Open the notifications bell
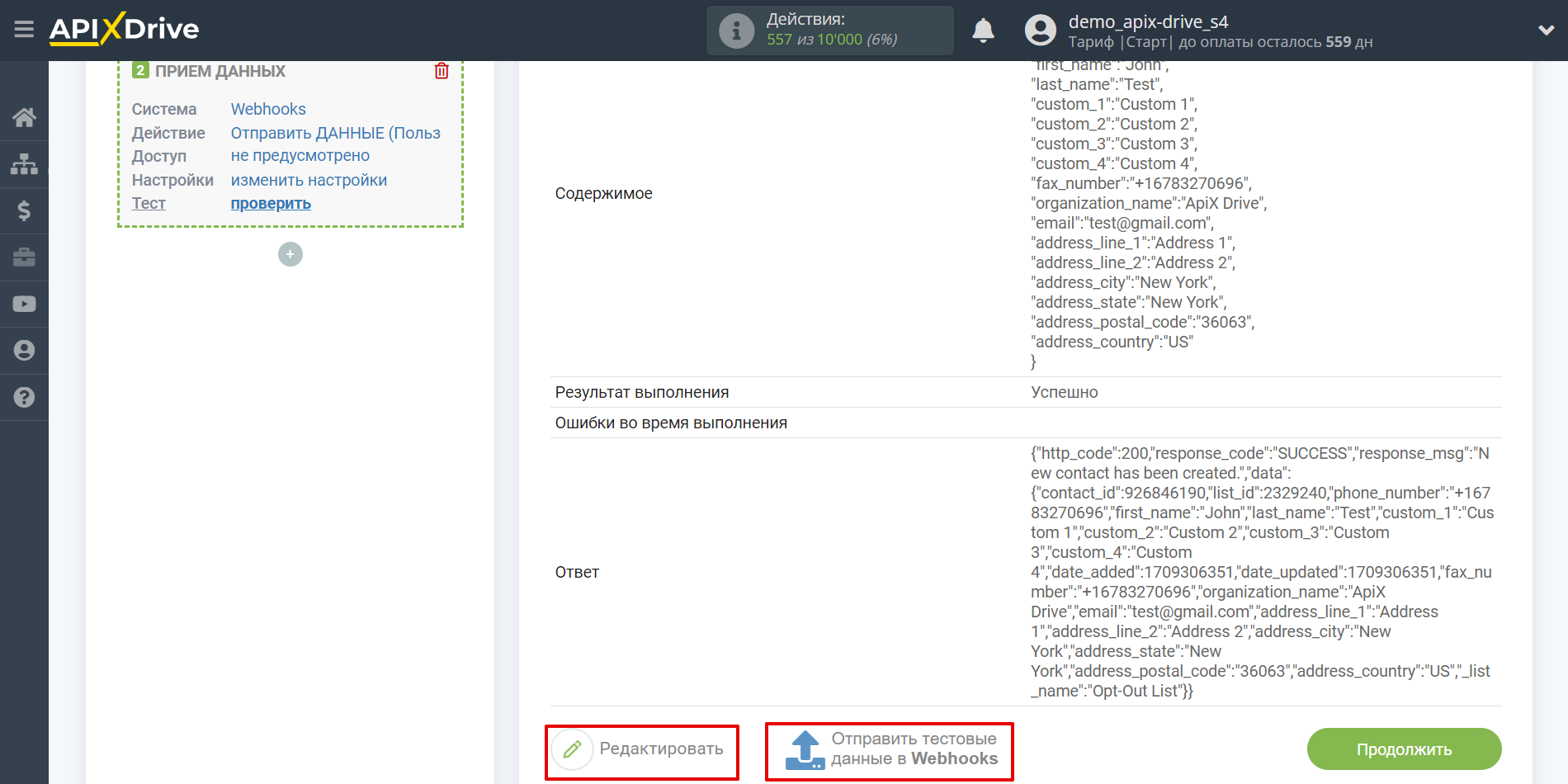Viewport: 1568px width, 784px height. 983,31
